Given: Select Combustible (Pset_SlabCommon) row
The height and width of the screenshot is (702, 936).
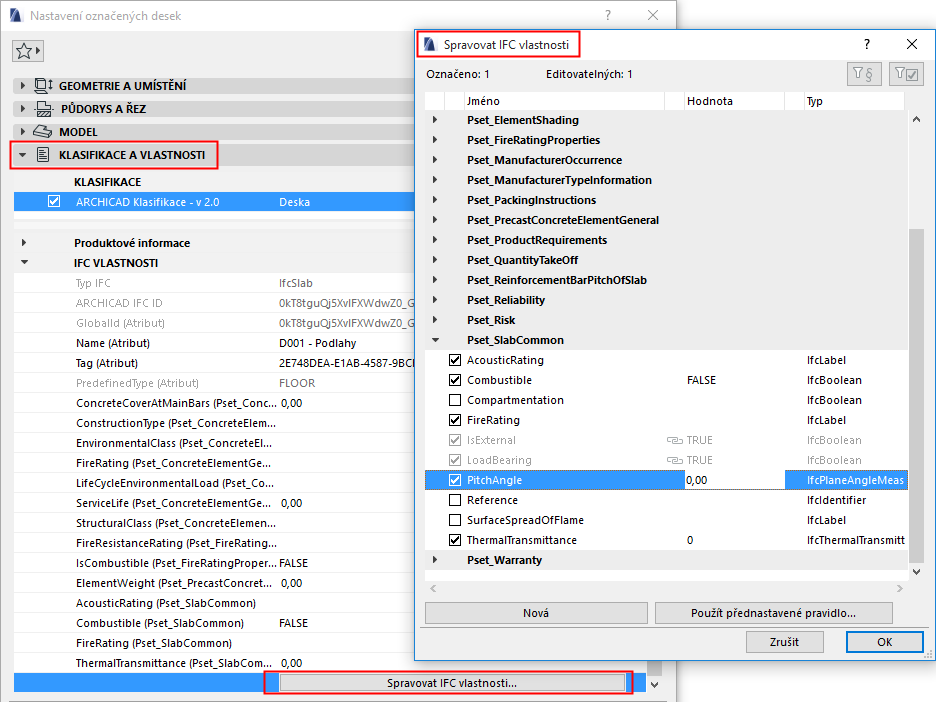Looking at the screenshot, I should (214, 623).
